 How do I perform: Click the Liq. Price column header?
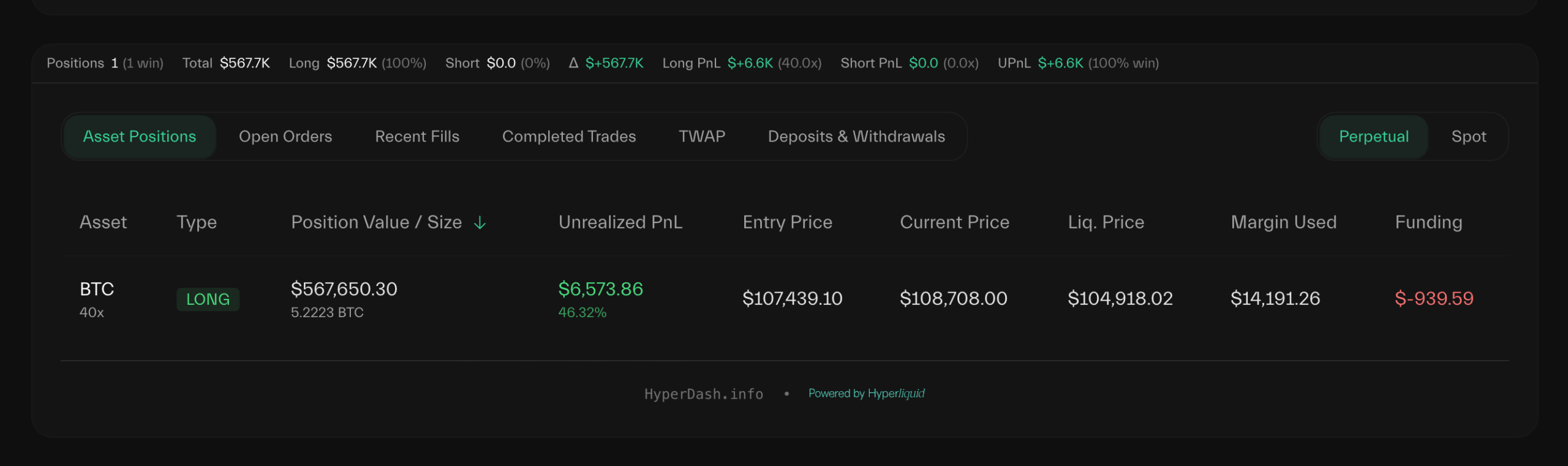click(1106, 222)
